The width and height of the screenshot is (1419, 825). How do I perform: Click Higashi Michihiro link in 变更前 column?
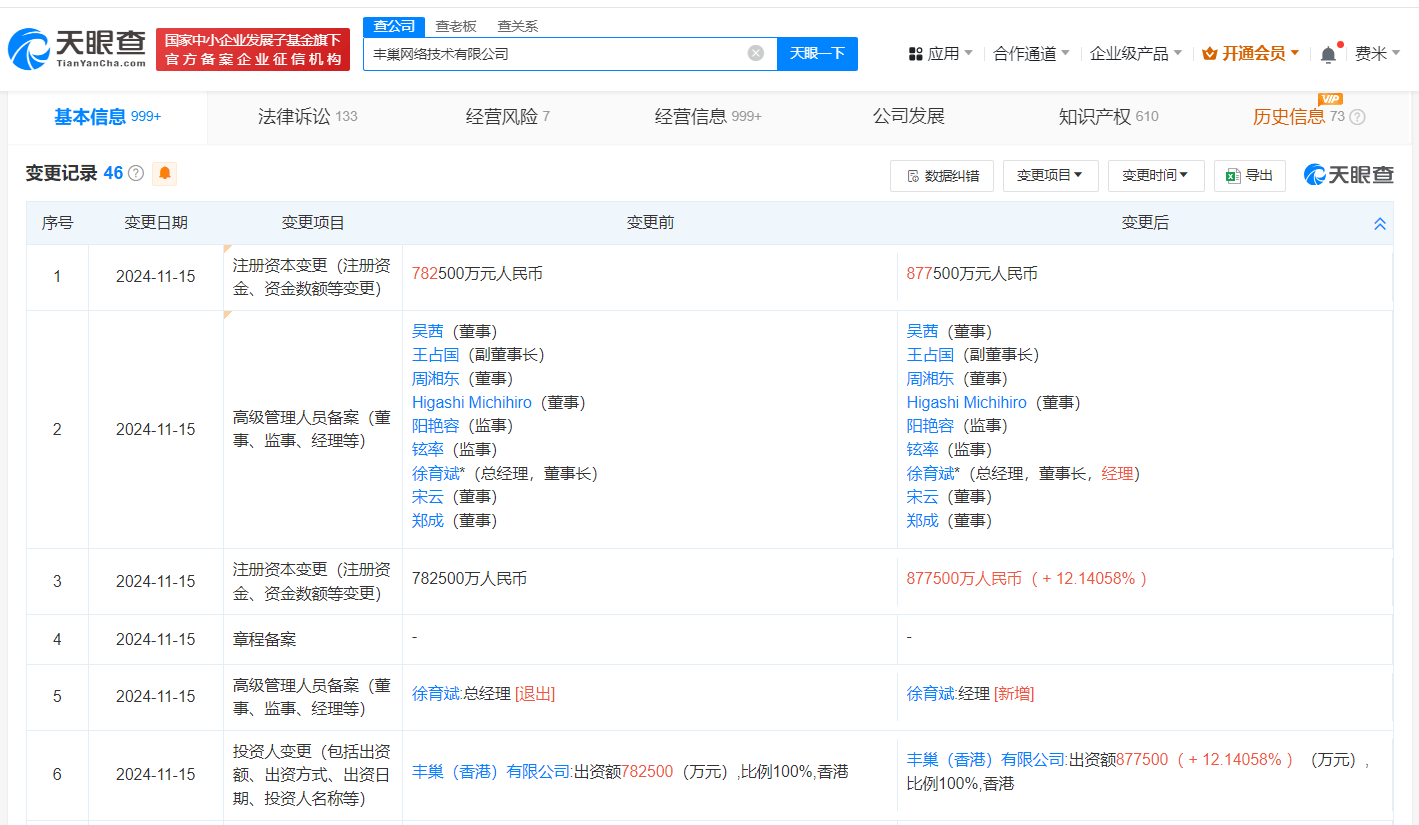tap(472, 403)
